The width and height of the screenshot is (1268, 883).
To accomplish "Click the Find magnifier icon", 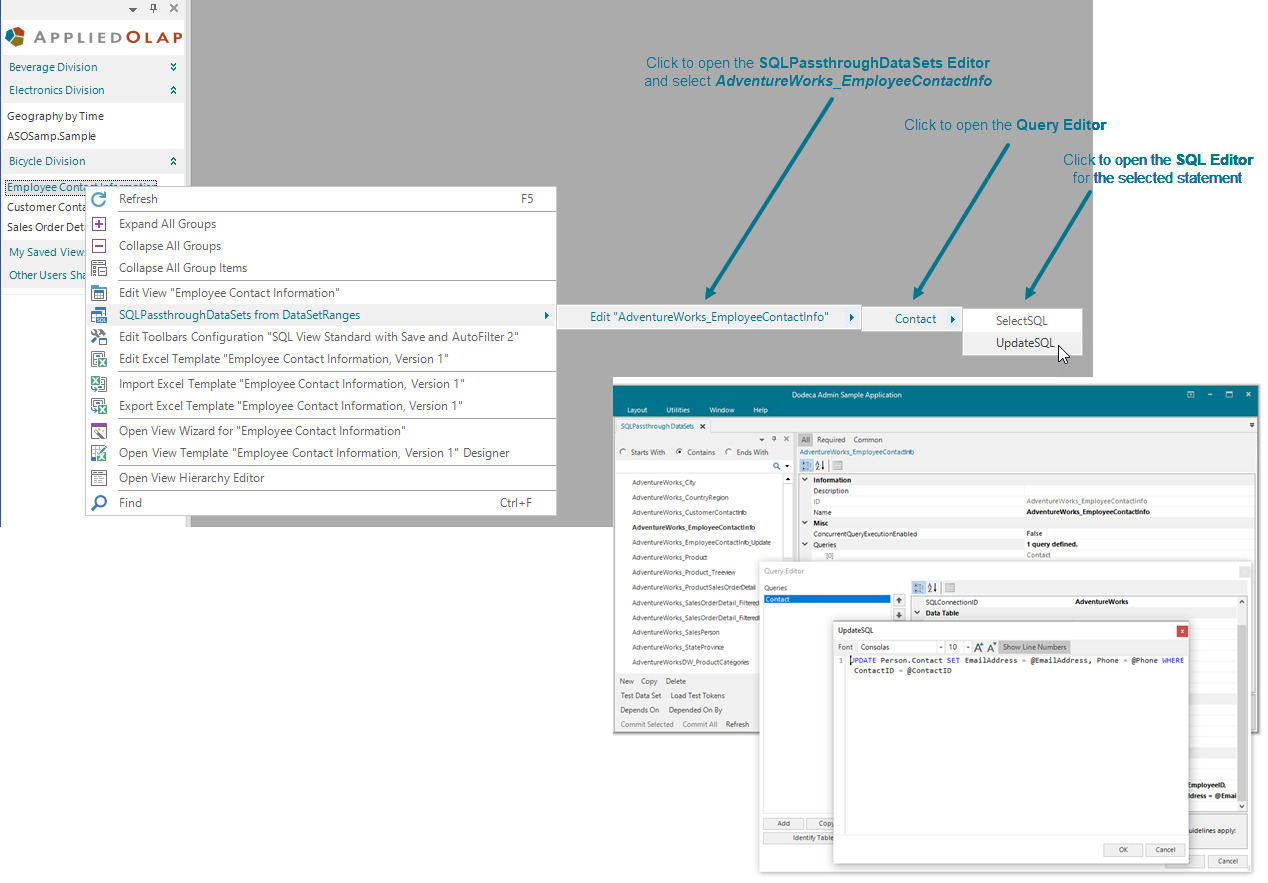I will (99, 503).
